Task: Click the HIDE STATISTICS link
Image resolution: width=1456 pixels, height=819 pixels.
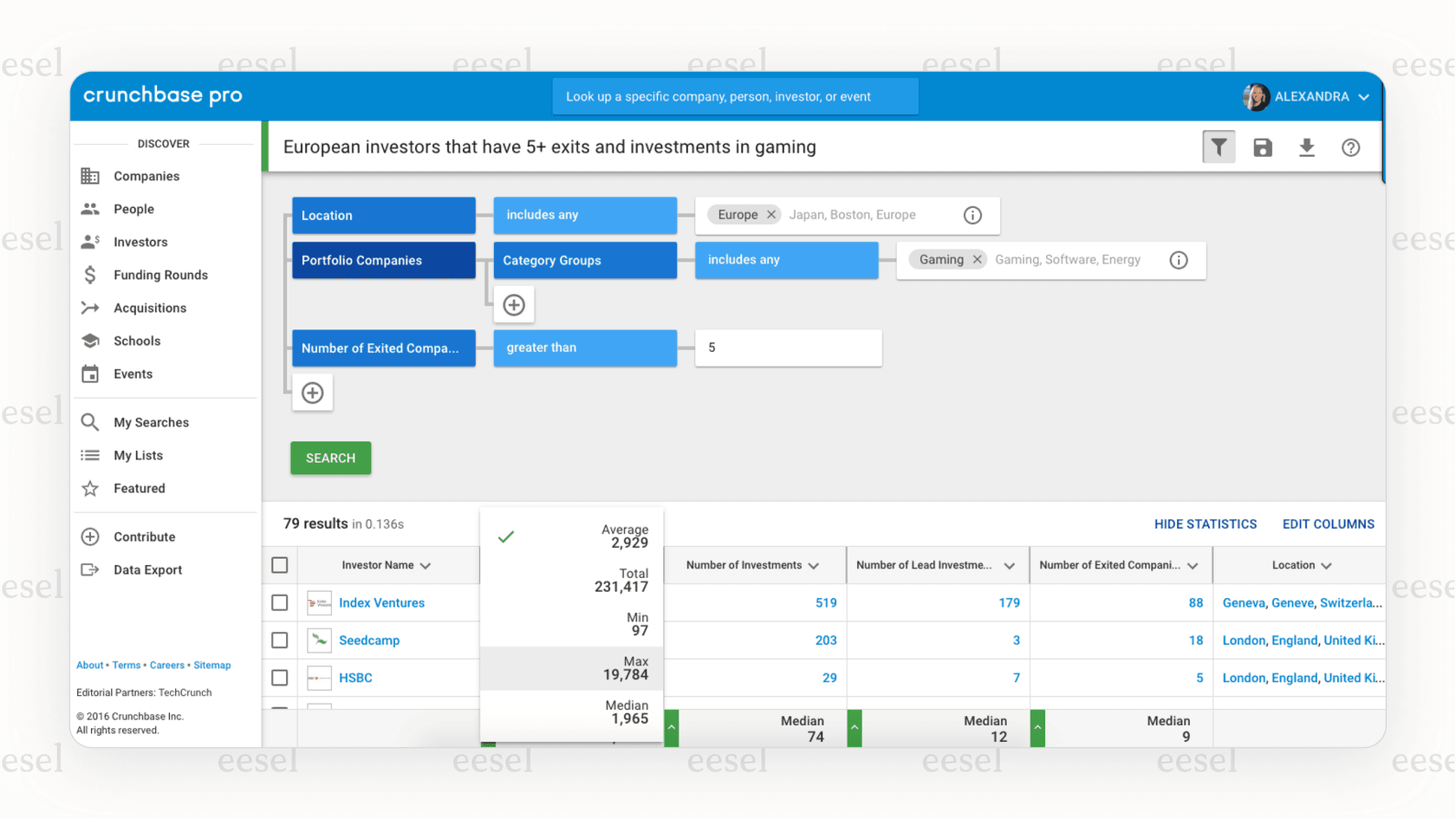Action: point(1205,523)
